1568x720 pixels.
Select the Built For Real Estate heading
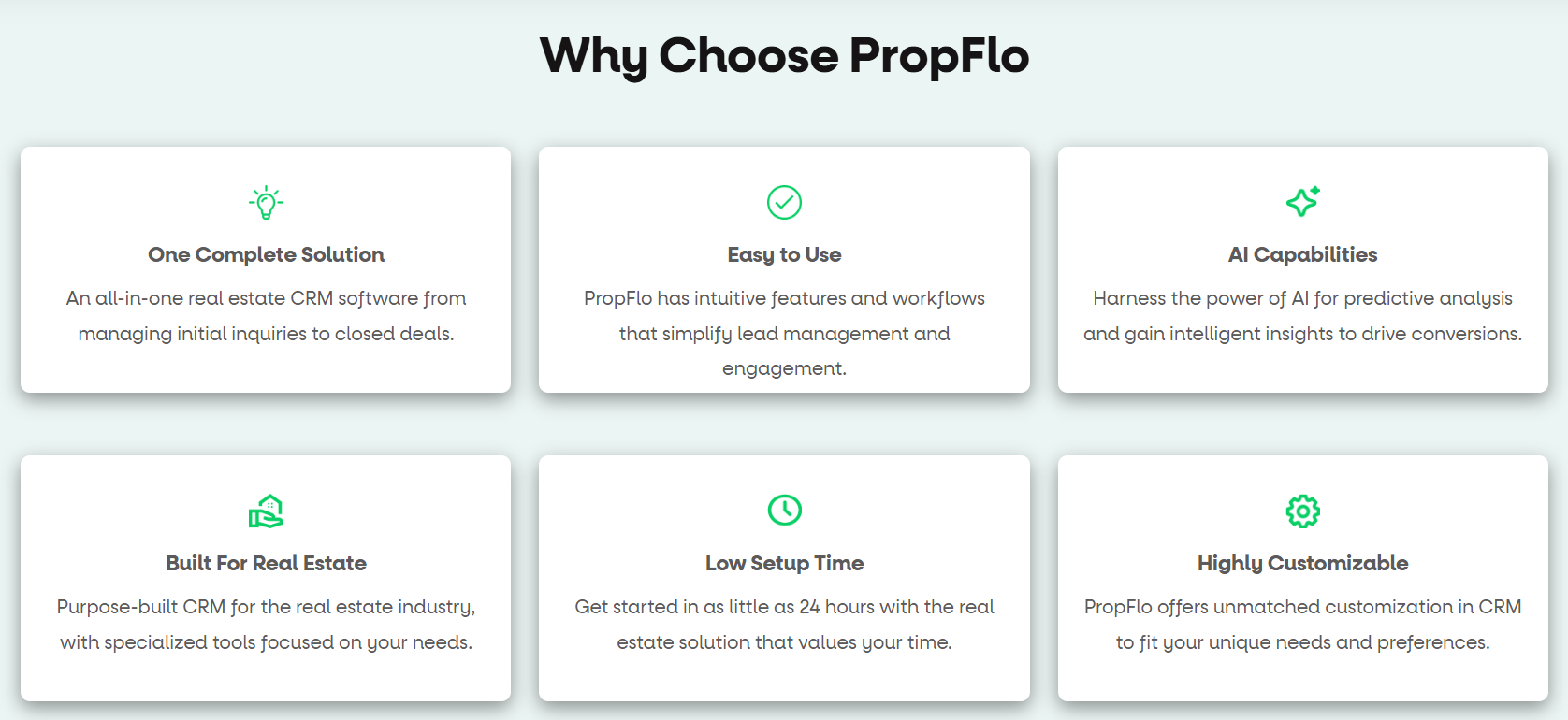(266, 563)
